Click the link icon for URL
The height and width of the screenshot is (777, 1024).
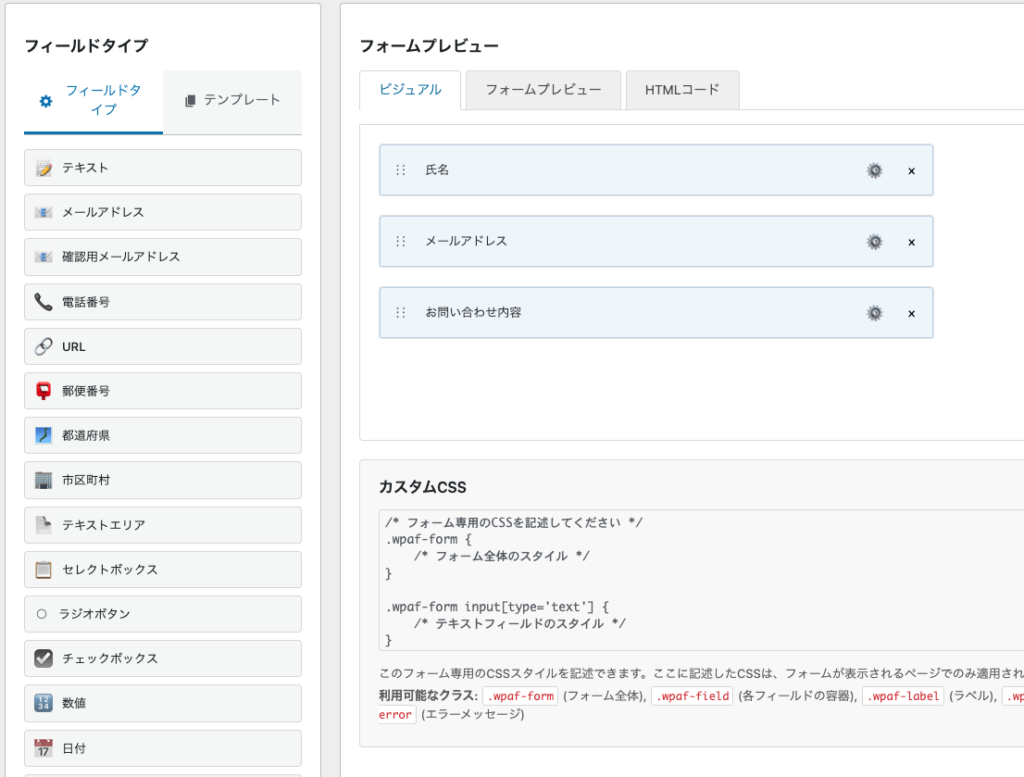tap(43, 346)
